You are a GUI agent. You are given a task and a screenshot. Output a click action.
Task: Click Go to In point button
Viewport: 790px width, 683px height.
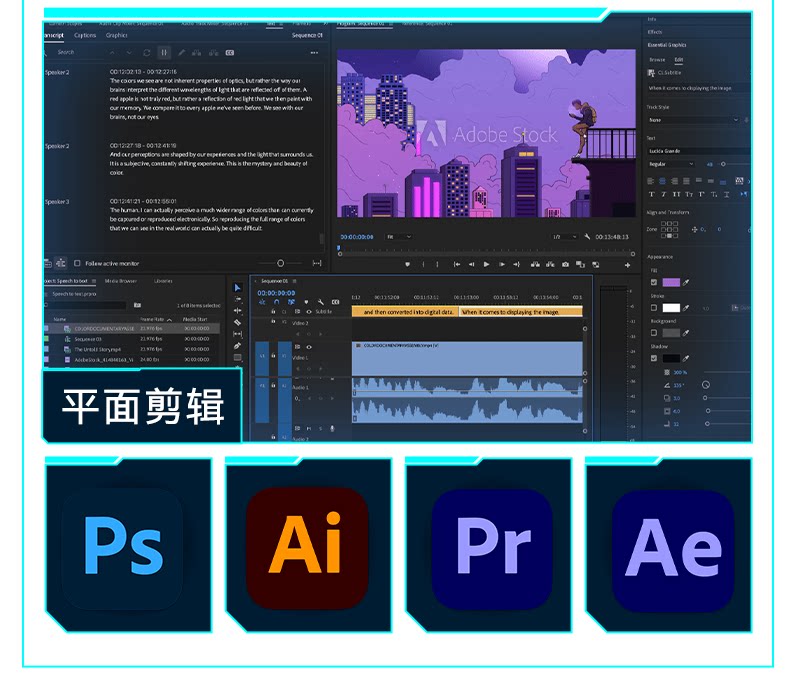(457, 264)
